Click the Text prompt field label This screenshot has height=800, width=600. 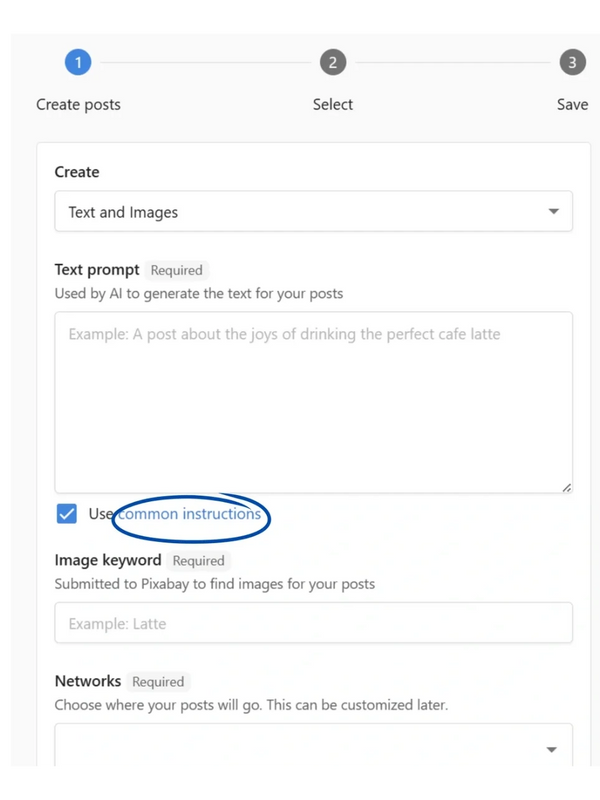pos(97,270)
